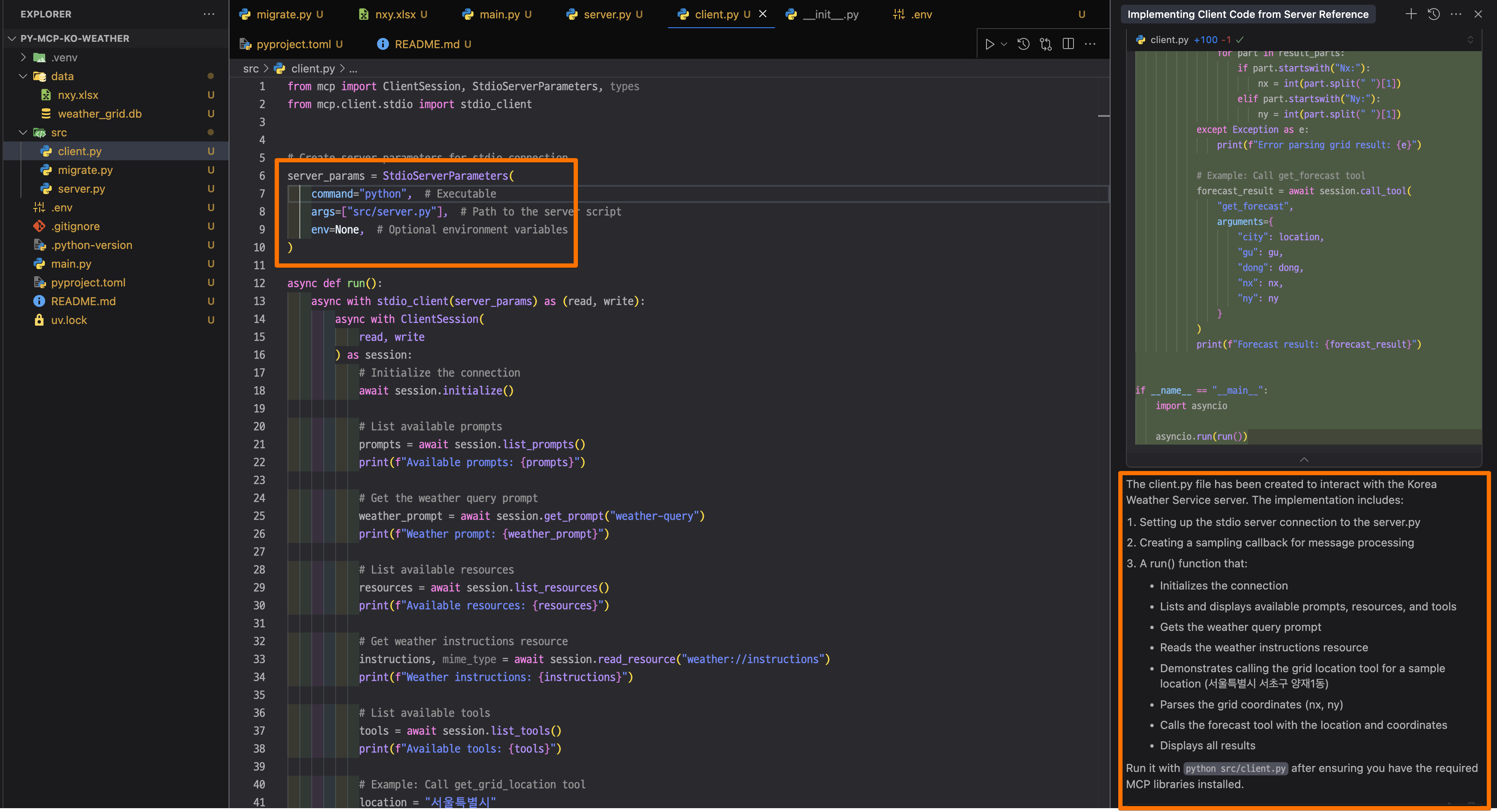Collapse the client.py diff block chevron
The image size is (1497, 812).
[1304, 459]
